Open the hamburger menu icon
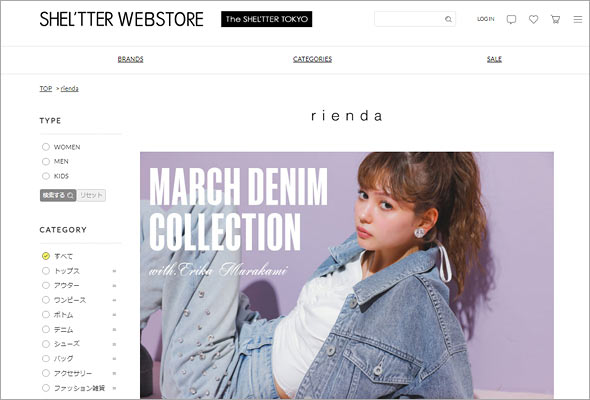This screenshot has height=400, width=590. click(x=578, y=19)
